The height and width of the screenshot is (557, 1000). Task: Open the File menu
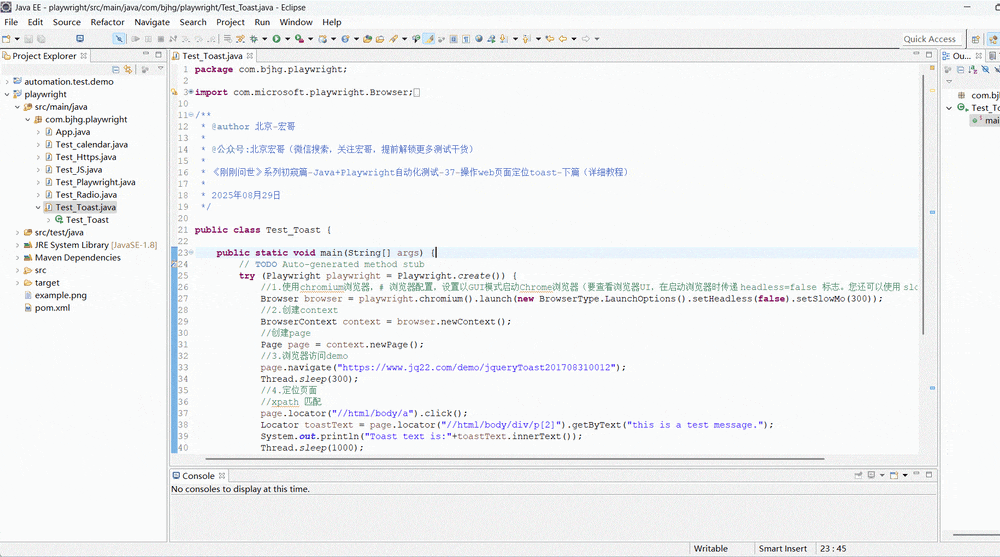point(11,22)
